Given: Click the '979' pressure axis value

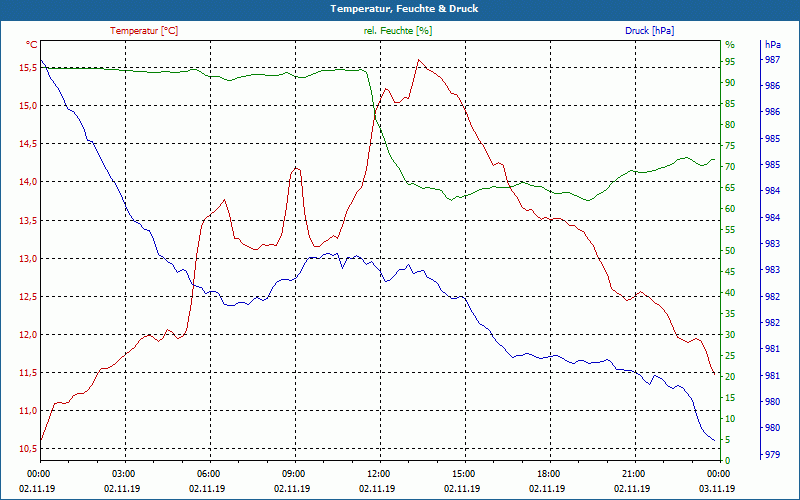Looking at the screenshot, I should pos(772,454).
